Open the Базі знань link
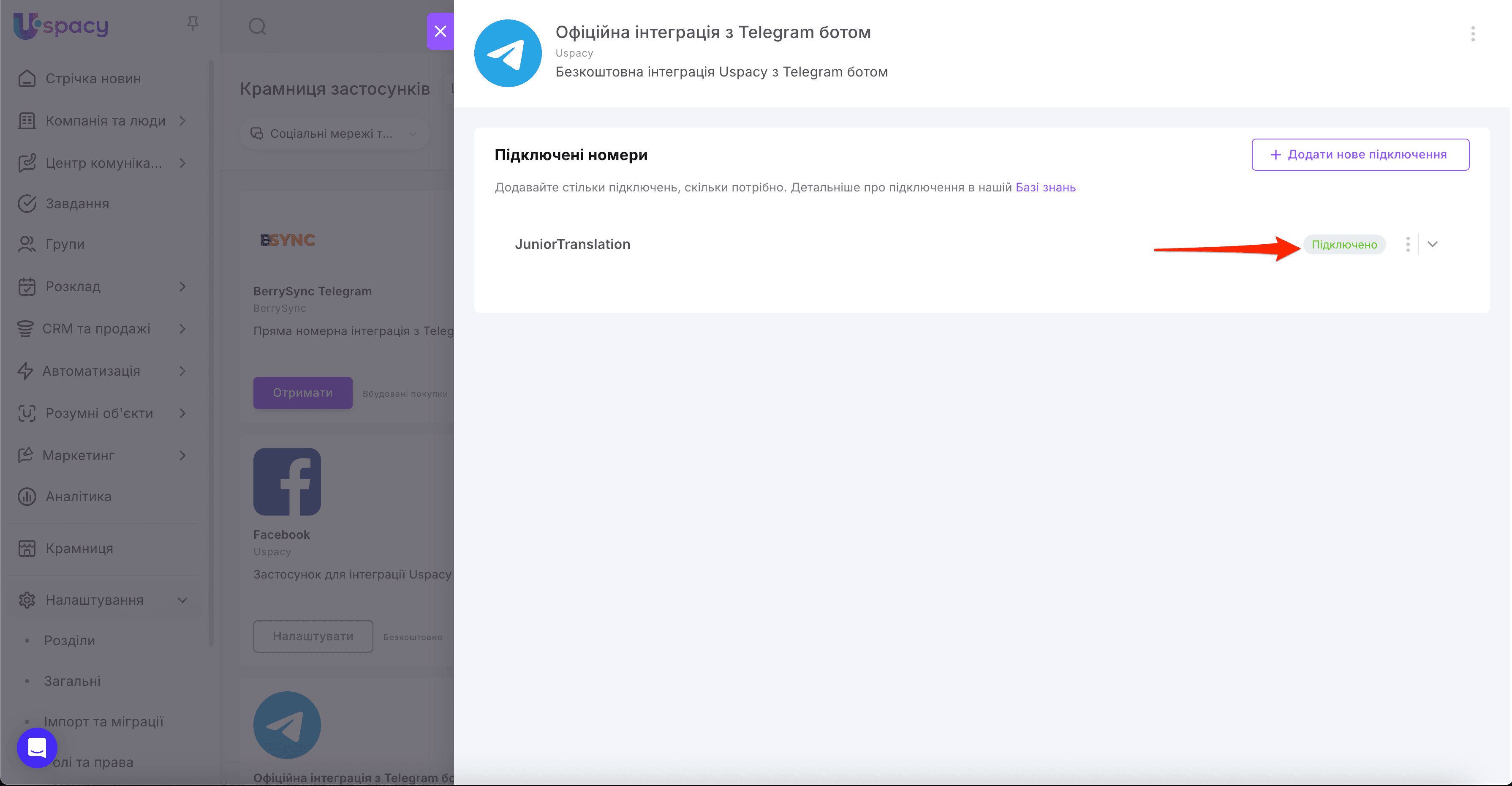Screen dimensions: 1512x786 (1045, 187)
